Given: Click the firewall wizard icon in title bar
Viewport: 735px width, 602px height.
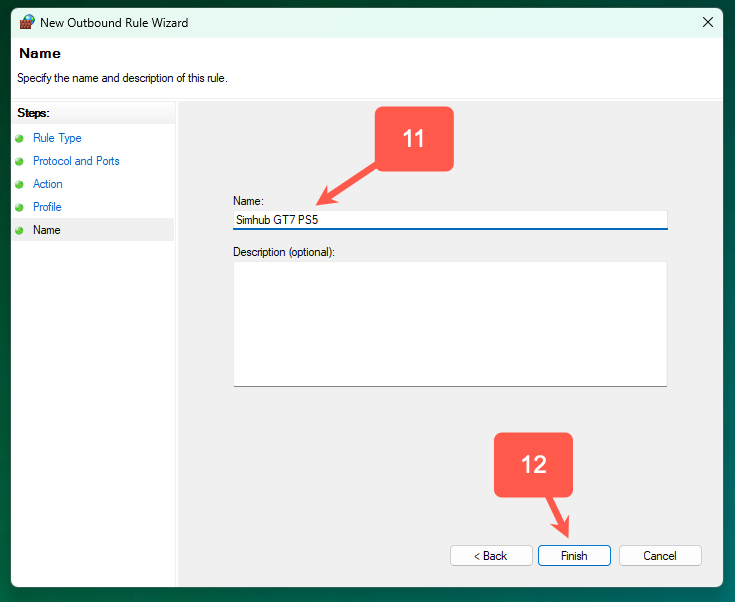Looking at the screenshot, I should [26, 22].
